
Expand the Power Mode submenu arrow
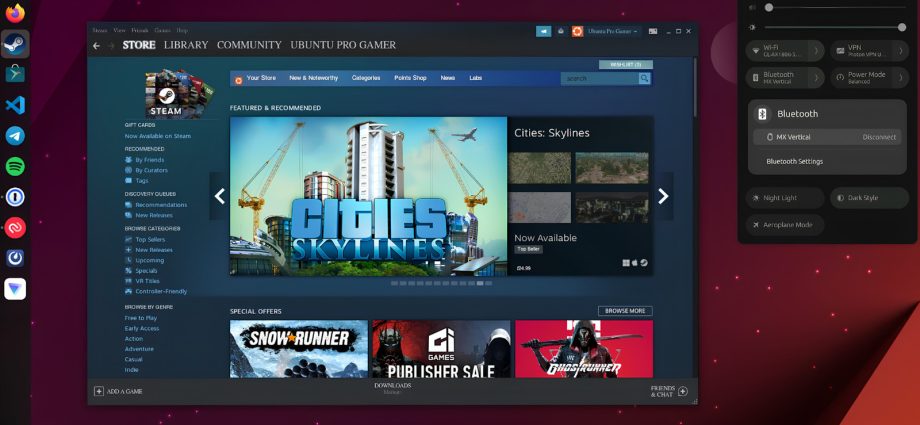click(x=901, y=77)
